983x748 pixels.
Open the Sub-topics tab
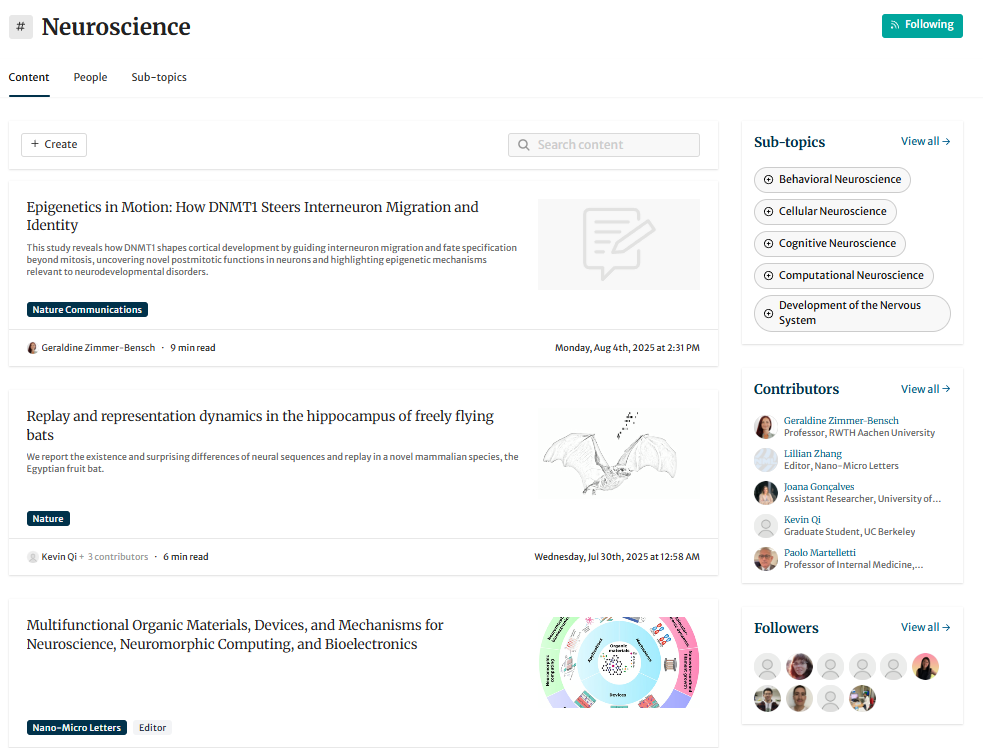pyautogui.click(x=159, y=77)
